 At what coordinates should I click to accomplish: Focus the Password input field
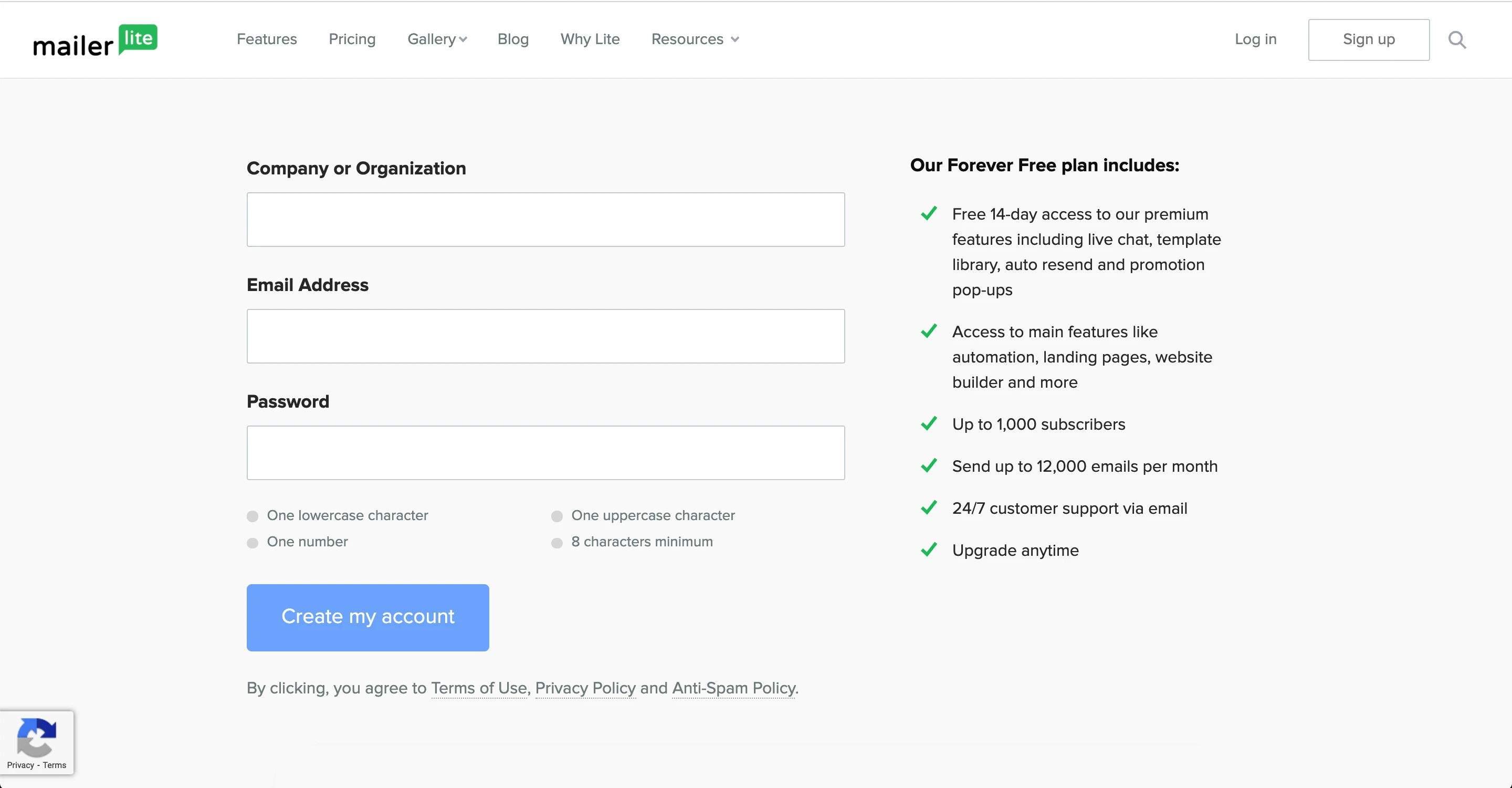coord(545,453)
